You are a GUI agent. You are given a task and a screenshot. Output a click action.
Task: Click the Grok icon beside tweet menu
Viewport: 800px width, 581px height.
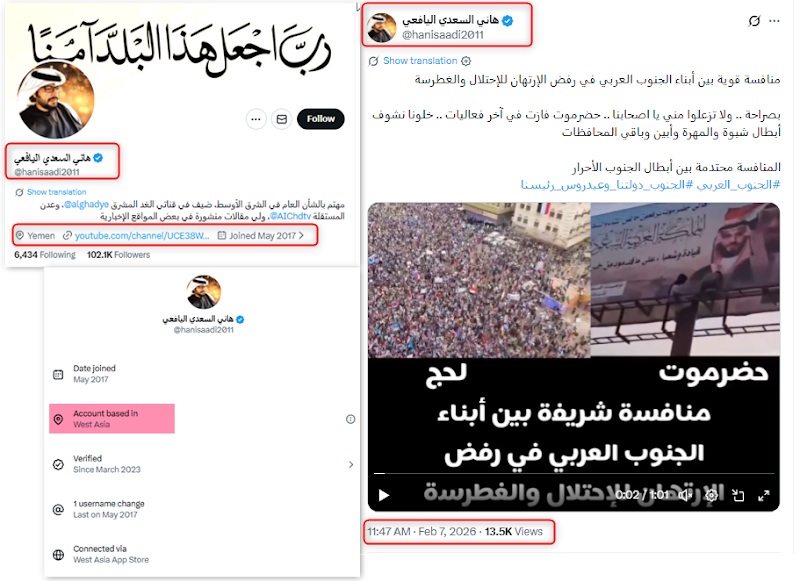point(754,21)
